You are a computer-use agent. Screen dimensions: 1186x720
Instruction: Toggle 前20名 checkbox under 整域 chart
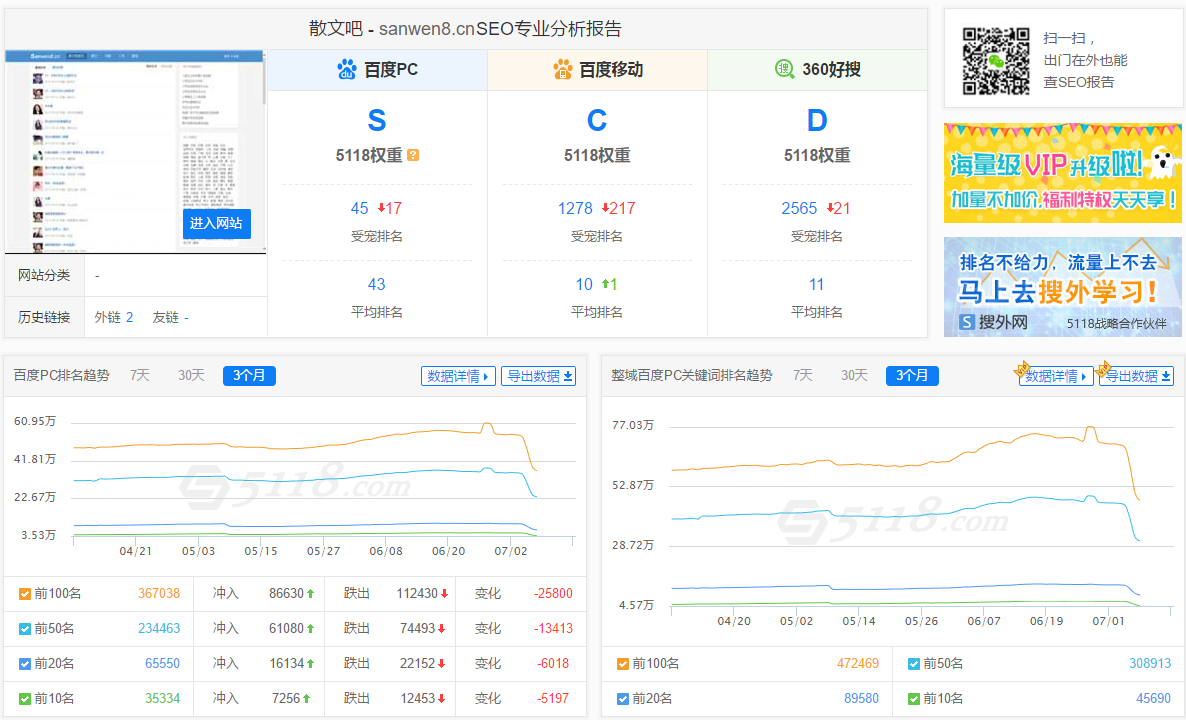622,699
